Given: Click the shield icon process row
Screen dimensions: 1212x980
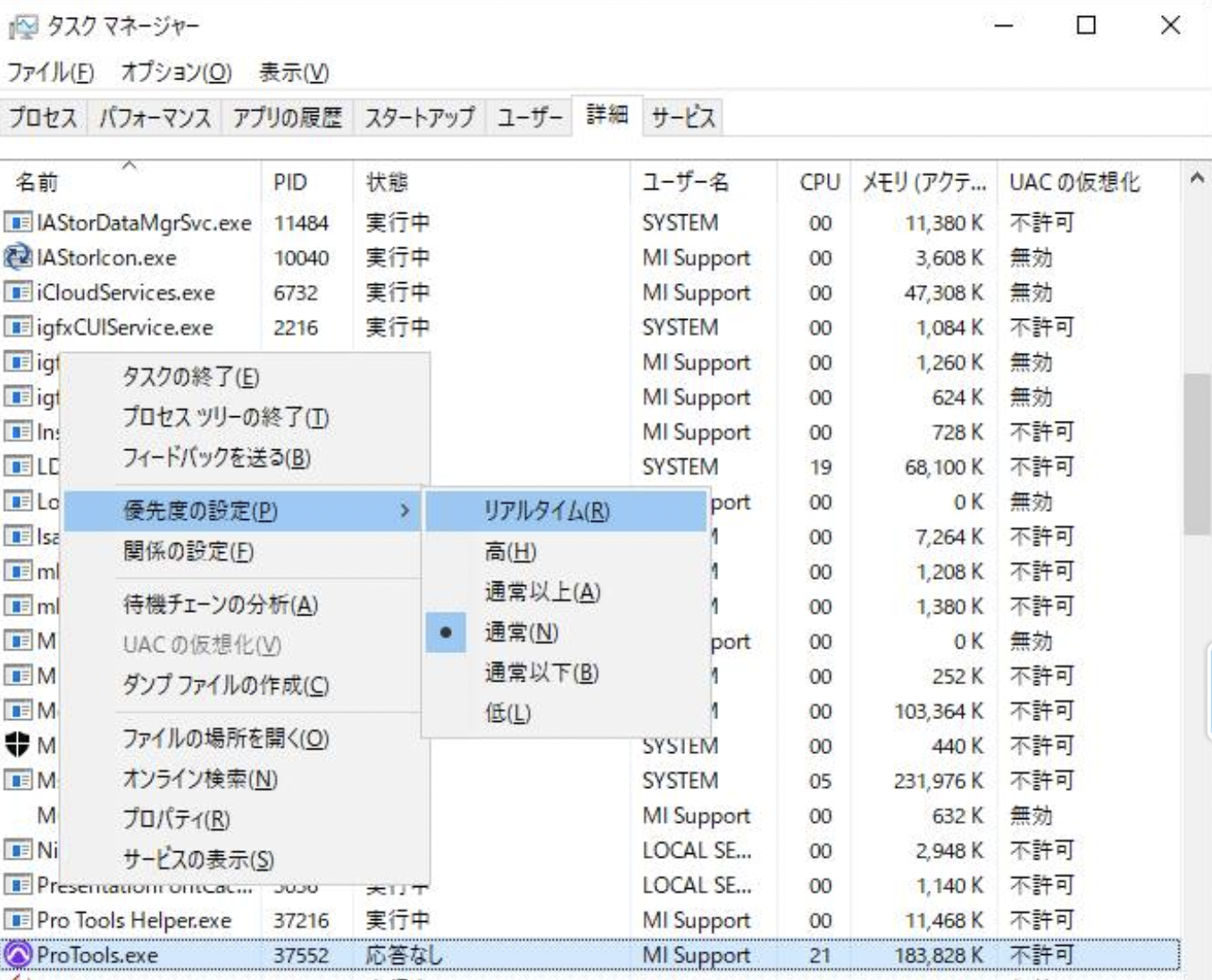Looking at the screenshot, I should click(x=18, y=745).
